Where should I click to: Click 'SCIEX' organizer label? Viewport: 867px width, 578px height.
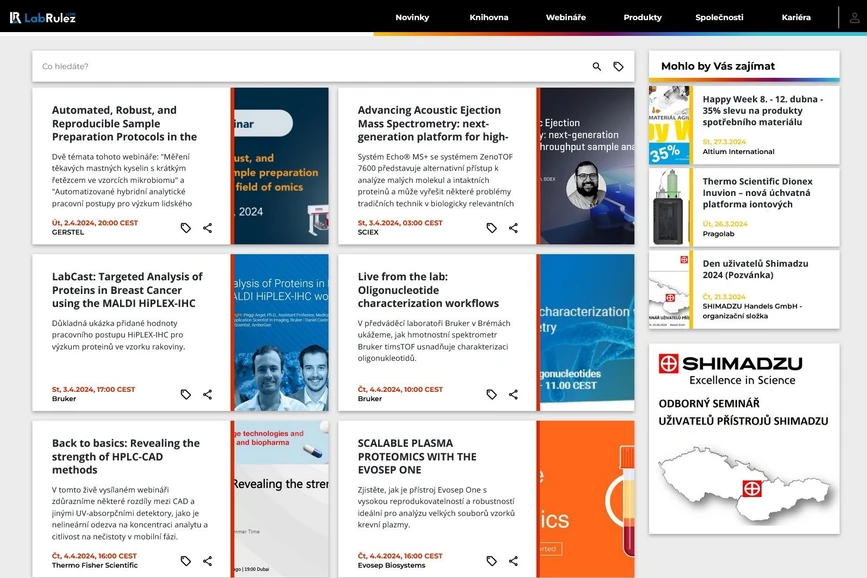368,232
